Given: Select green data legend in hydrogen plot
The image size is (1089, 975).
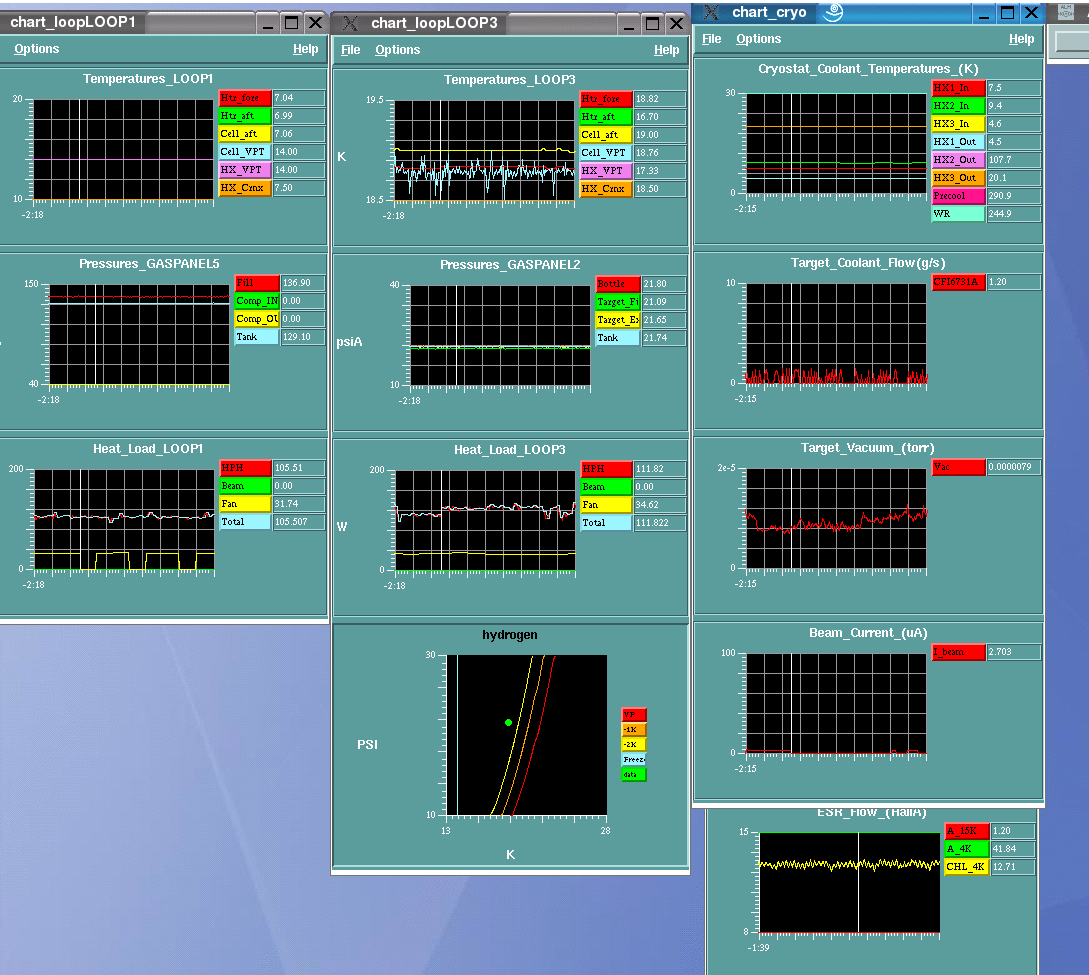Looking at the screenshot, I should click(634, 775).
